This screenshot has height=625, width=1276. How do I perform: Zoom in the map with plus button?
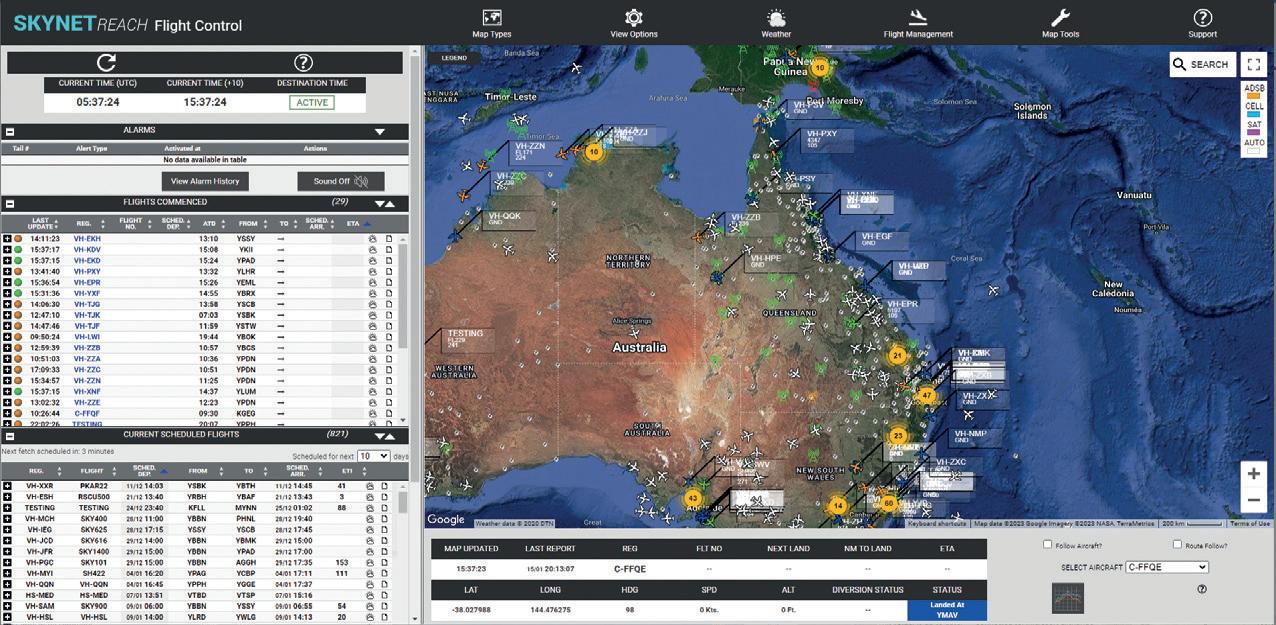pyautogui.click(x=1253, y=474)
